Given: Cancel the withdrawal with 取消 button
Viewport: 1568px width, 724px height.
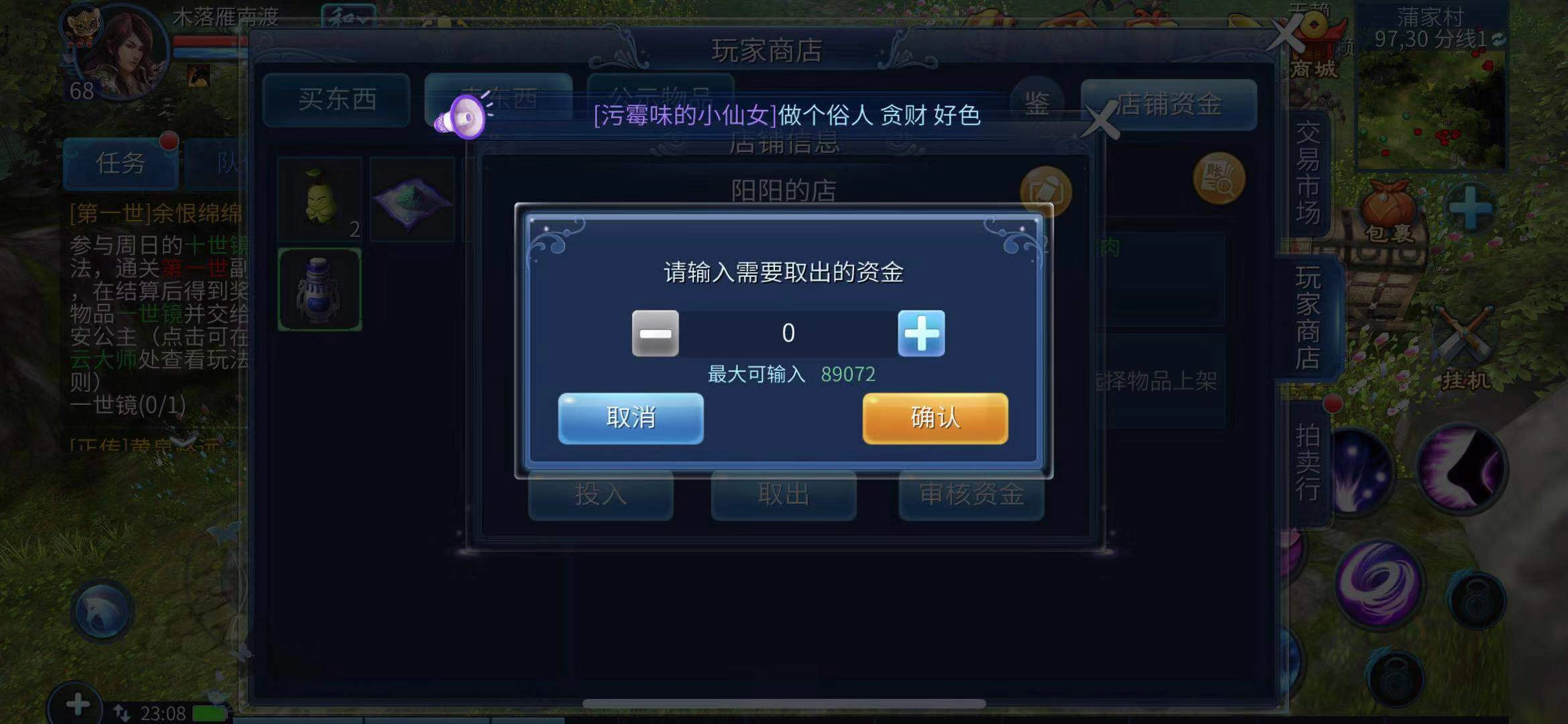Looking at the screenshot, I should tap(631, 418).
